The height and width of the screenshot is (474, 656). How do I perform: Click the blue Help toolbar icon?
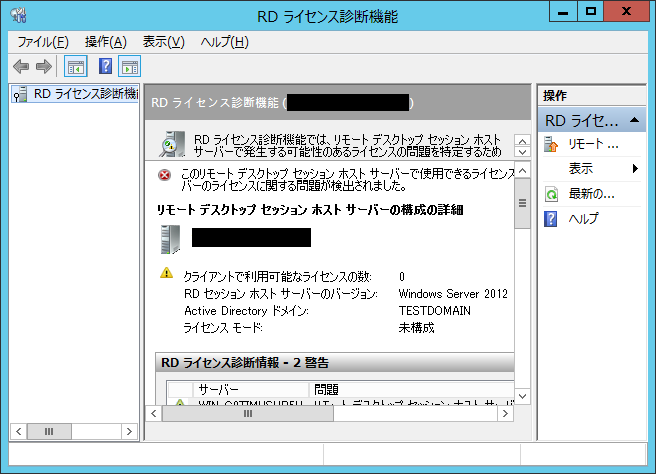point(105,66)
